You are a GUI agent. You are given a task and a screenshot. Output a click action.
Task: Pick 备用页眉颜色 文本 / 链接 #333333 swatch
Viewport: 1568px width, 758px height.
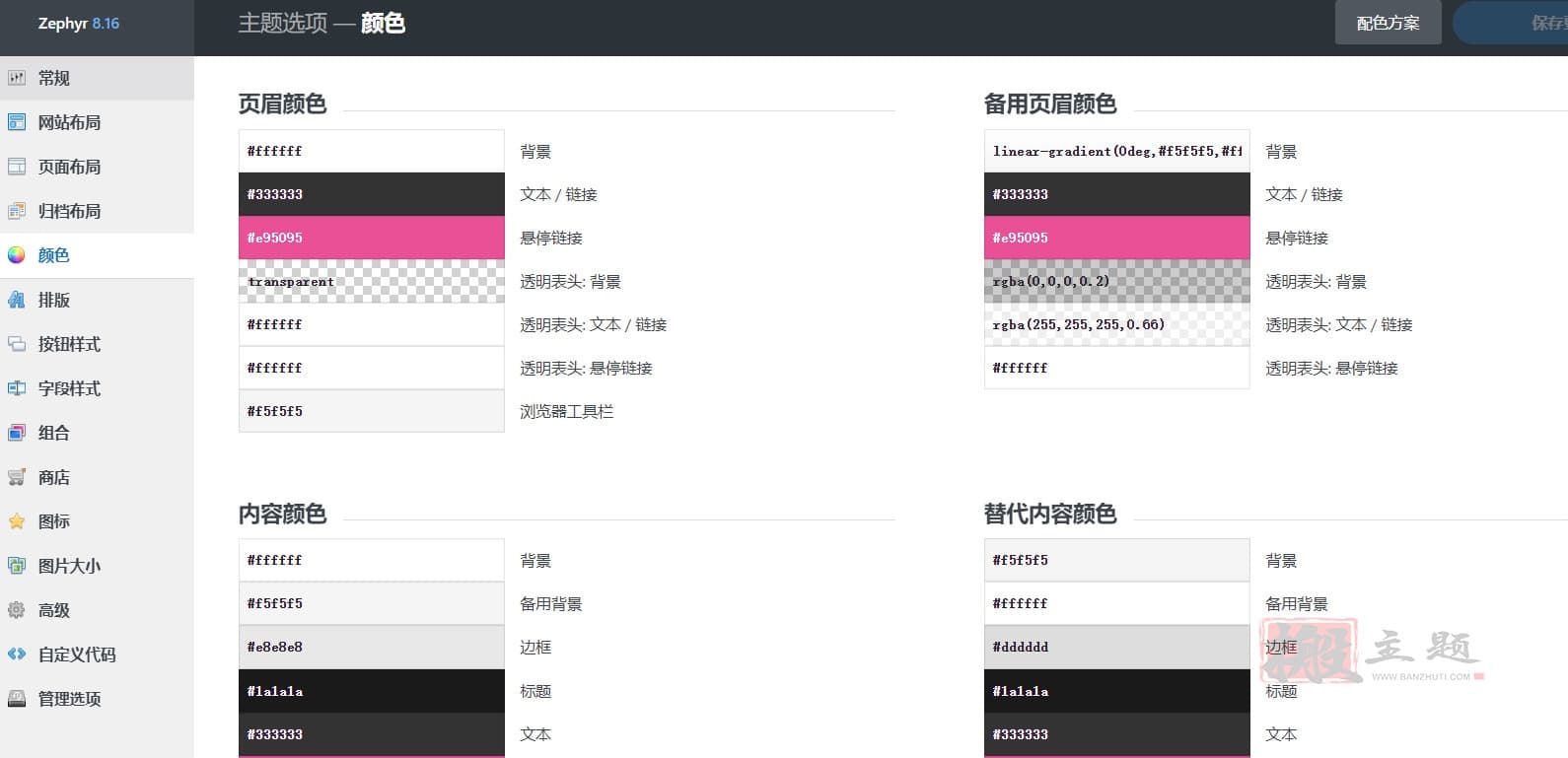pos(1117,194)
